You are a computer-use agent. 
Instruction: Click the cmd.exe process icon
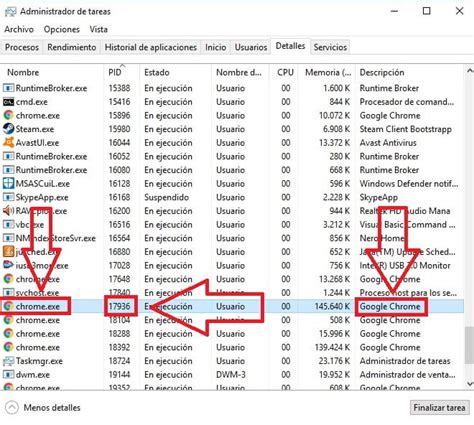[x=8, y=102]
